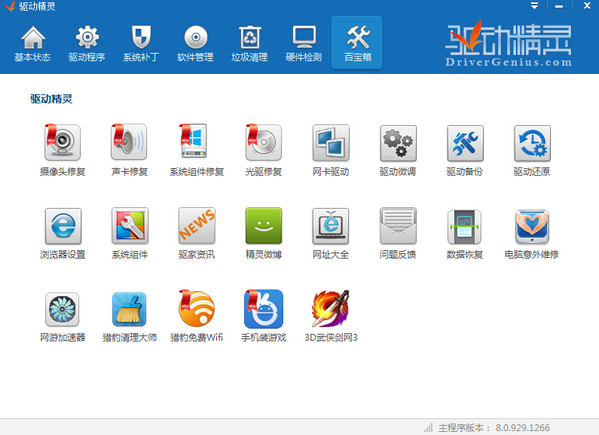Go to 基本状态 home tab
599x435 pixels.
[32, 43]
